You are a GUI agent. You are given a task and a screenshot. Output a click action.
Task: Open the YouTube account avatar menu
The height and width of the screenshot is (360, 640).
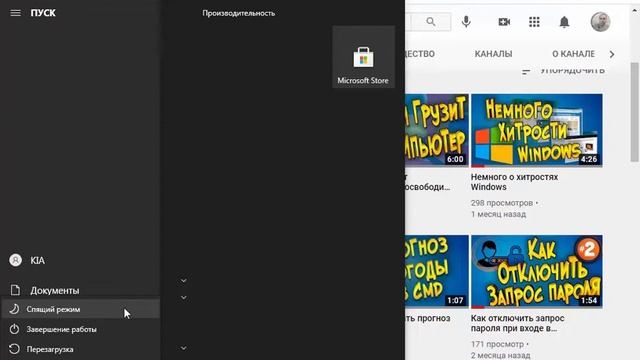600,22
